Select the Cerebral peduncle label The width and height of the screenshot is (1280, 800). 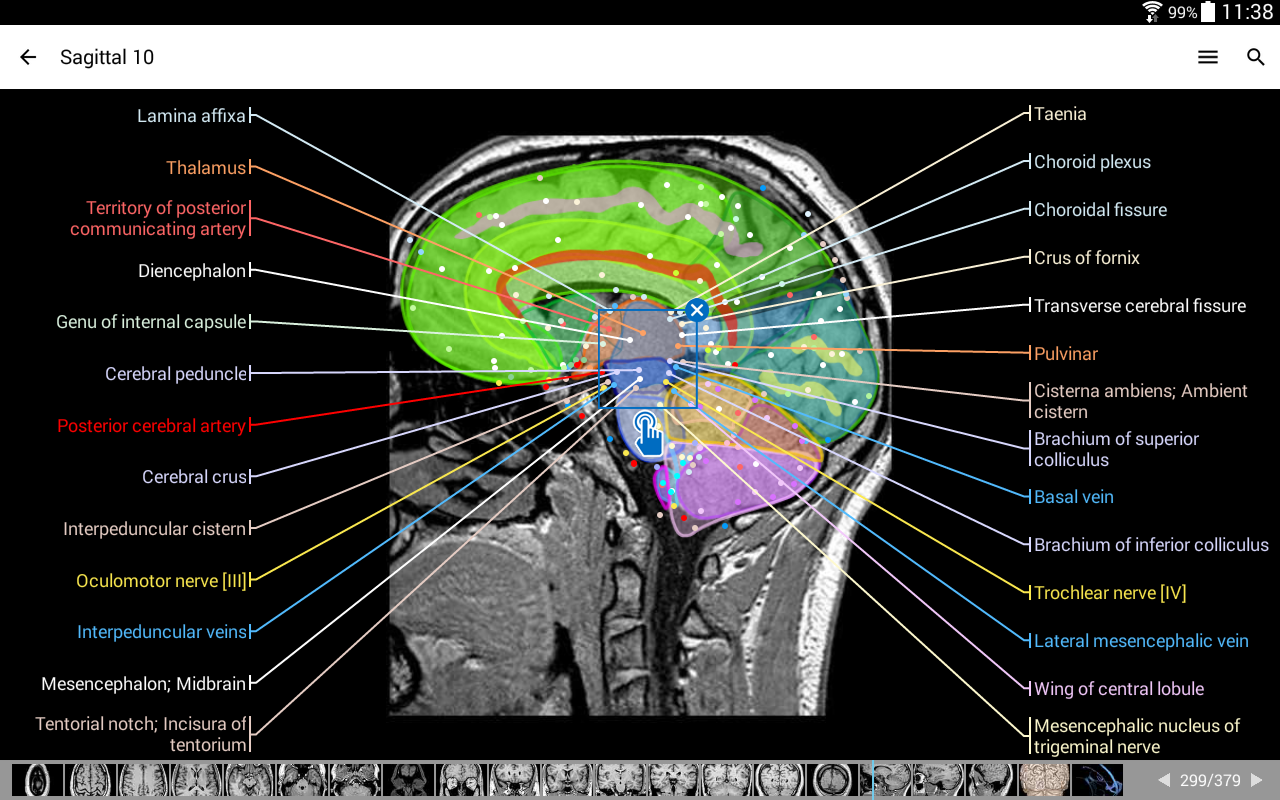pos(176,374)
